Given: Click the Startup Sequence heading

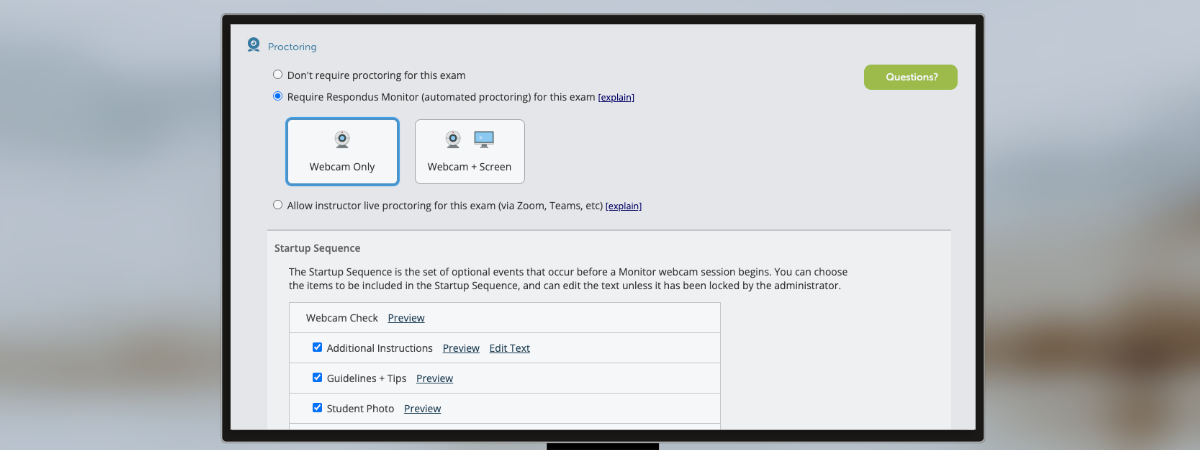Looking at the screenshot, I should 317,248.
